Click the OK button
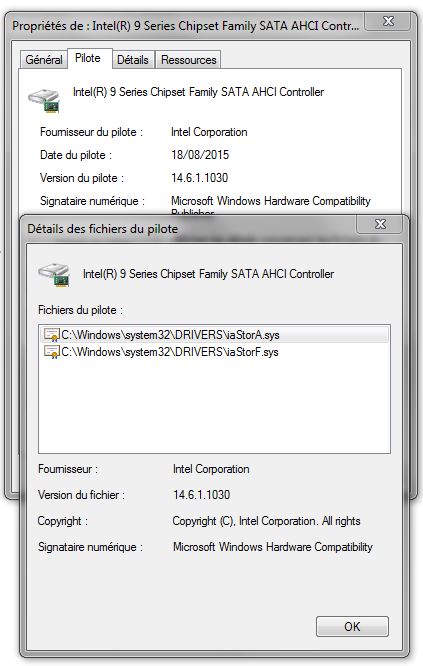 [352, 626]
